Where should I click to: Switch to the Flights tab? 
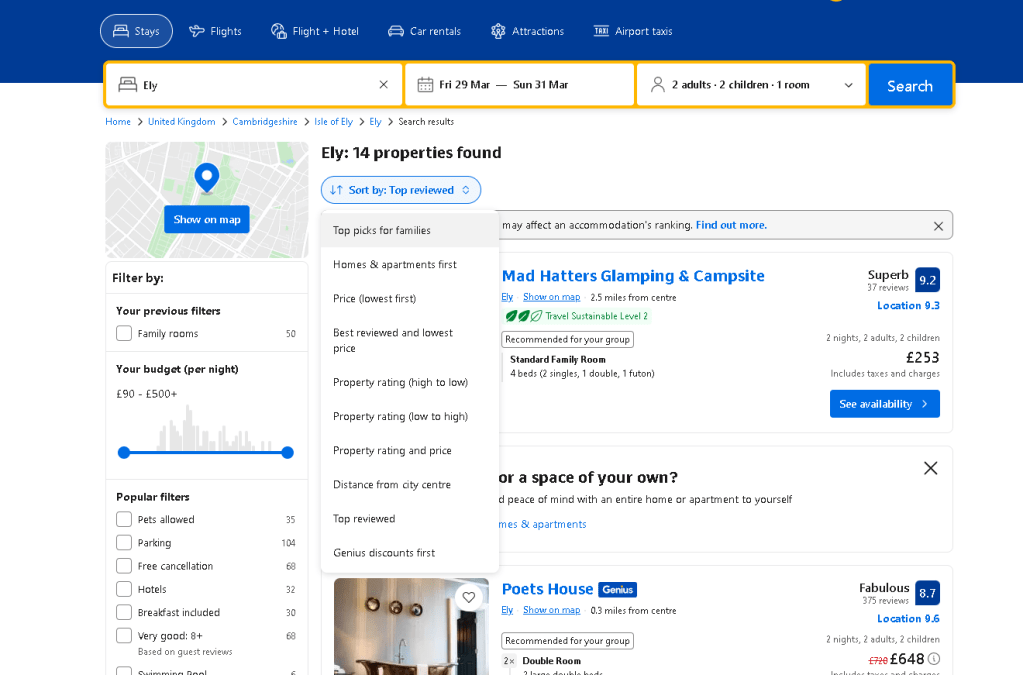pyautogui.click(x=215, y=31)
